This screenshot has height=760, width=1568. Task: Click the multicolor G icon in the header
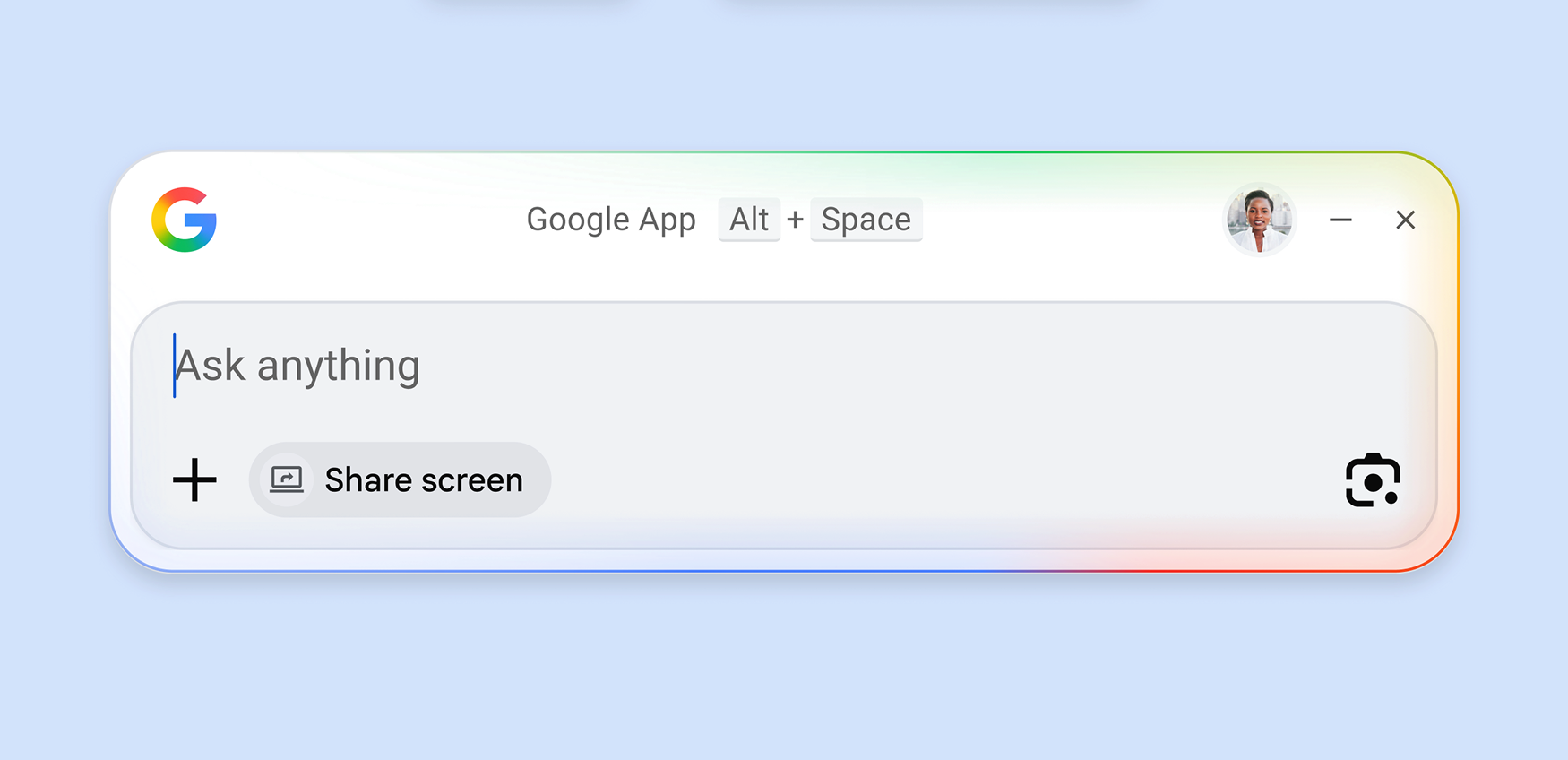(x=184, y=221)
